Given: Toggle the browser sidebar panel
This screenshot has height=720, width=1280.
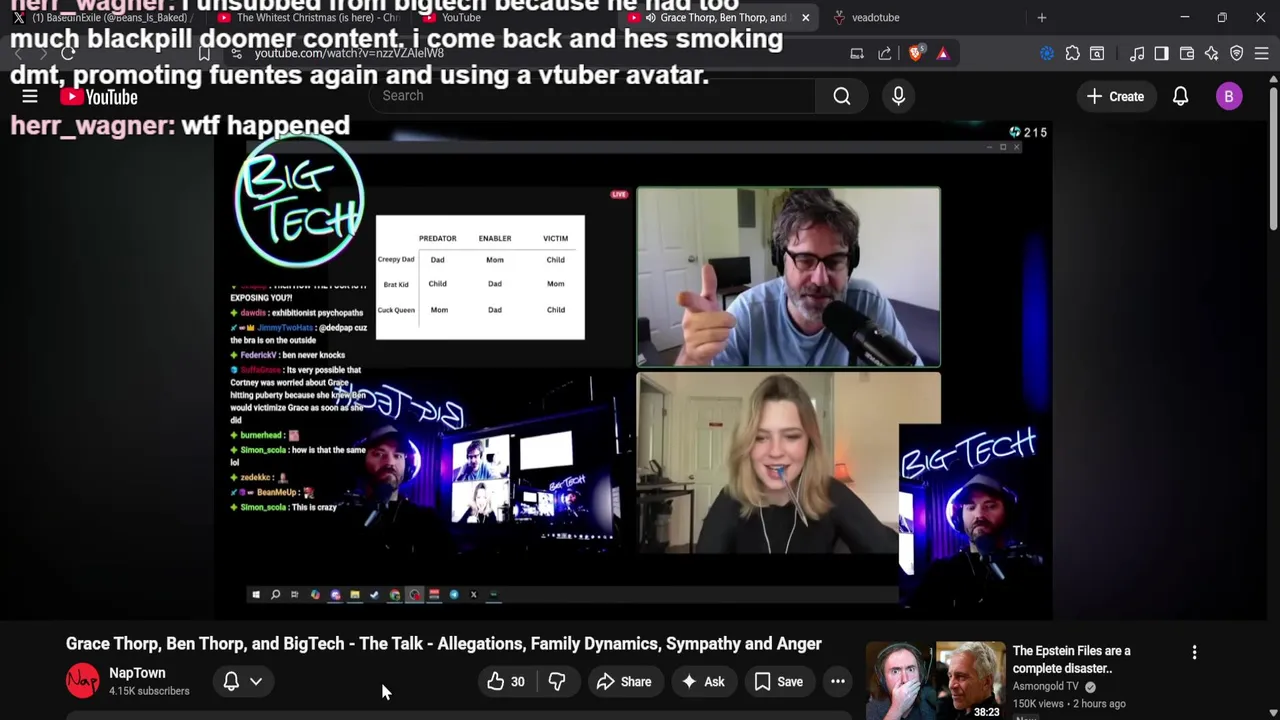Looking at the screenshot, I should (1161, 53).
